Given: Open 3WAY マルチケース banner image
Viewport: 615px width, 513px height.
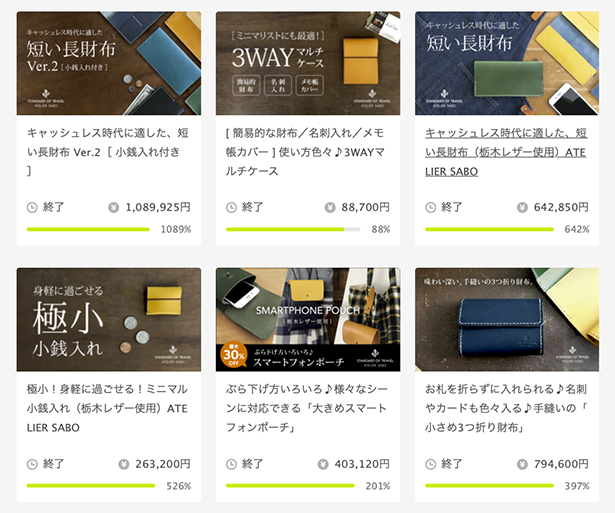Looking at the screenshot, I should [x=308, y=63].
